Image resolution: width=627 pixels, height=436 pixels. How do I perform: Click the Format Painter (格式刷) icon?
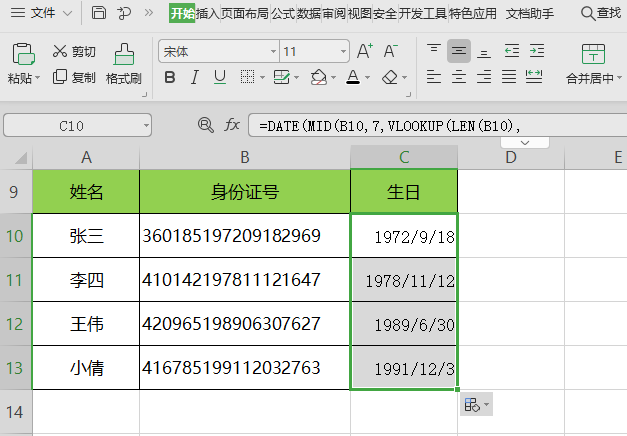coord(124,54)
